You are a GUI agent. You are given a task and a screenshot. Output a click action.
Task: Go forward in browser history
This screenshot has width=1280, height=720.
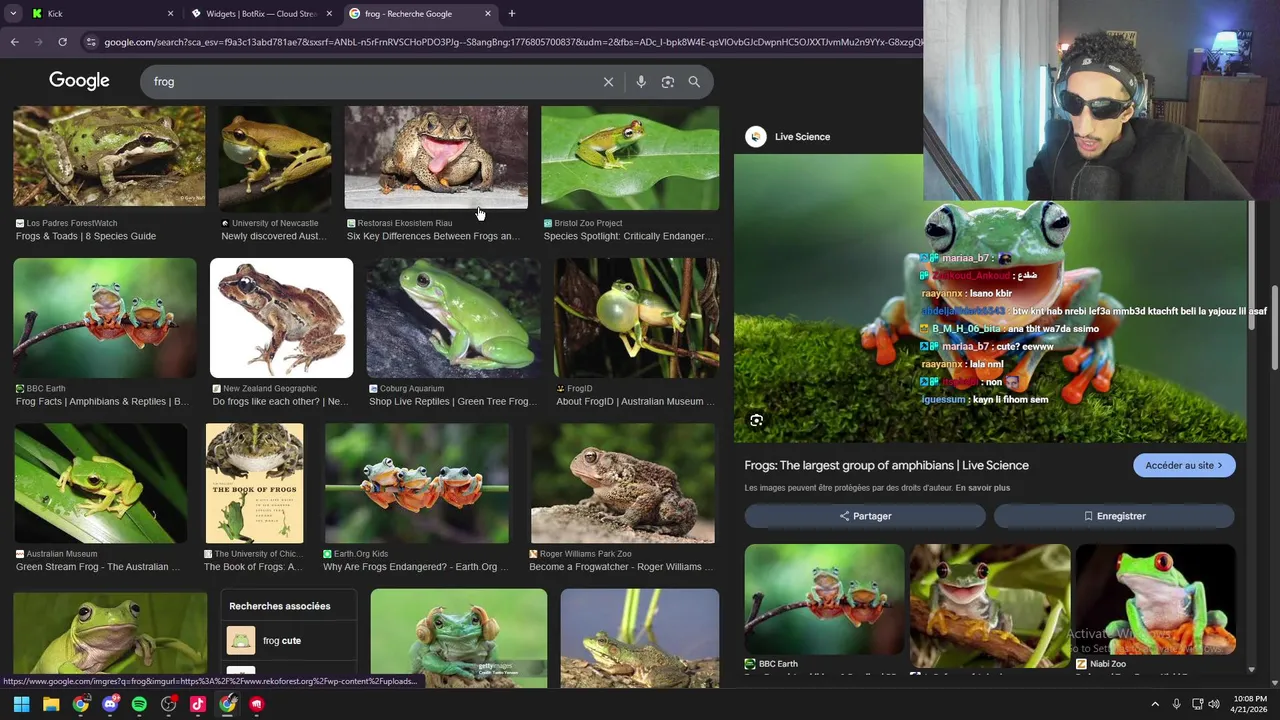click(x=38, y=42)
